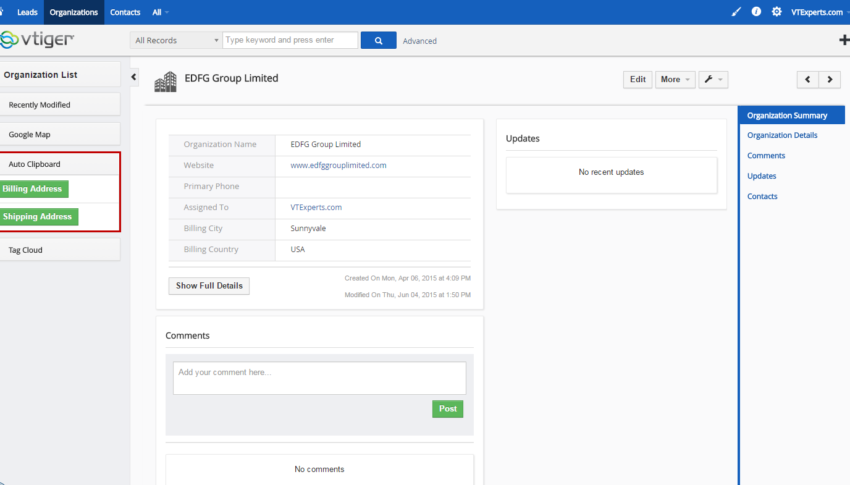Screen dimensions: 850x485
Task: Click the Billing Address clipboard button
Action: (33, 189)
